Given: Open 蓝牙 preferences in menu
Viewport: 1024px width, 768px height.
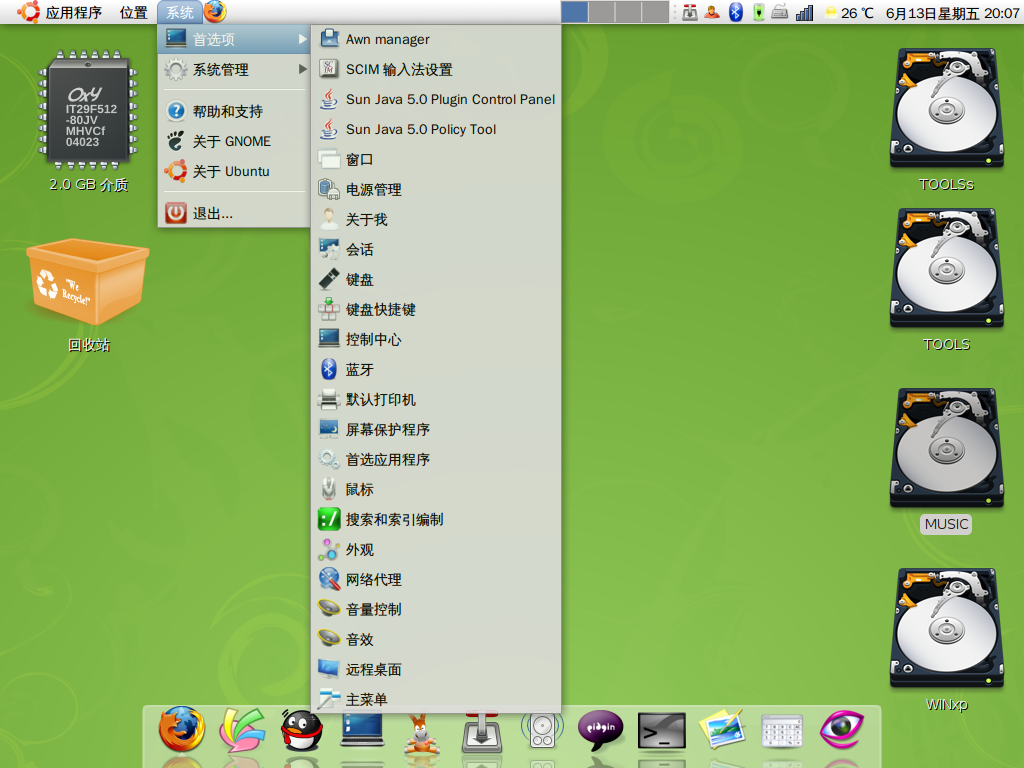Looking at the screenshot, I should coord(436,370).
